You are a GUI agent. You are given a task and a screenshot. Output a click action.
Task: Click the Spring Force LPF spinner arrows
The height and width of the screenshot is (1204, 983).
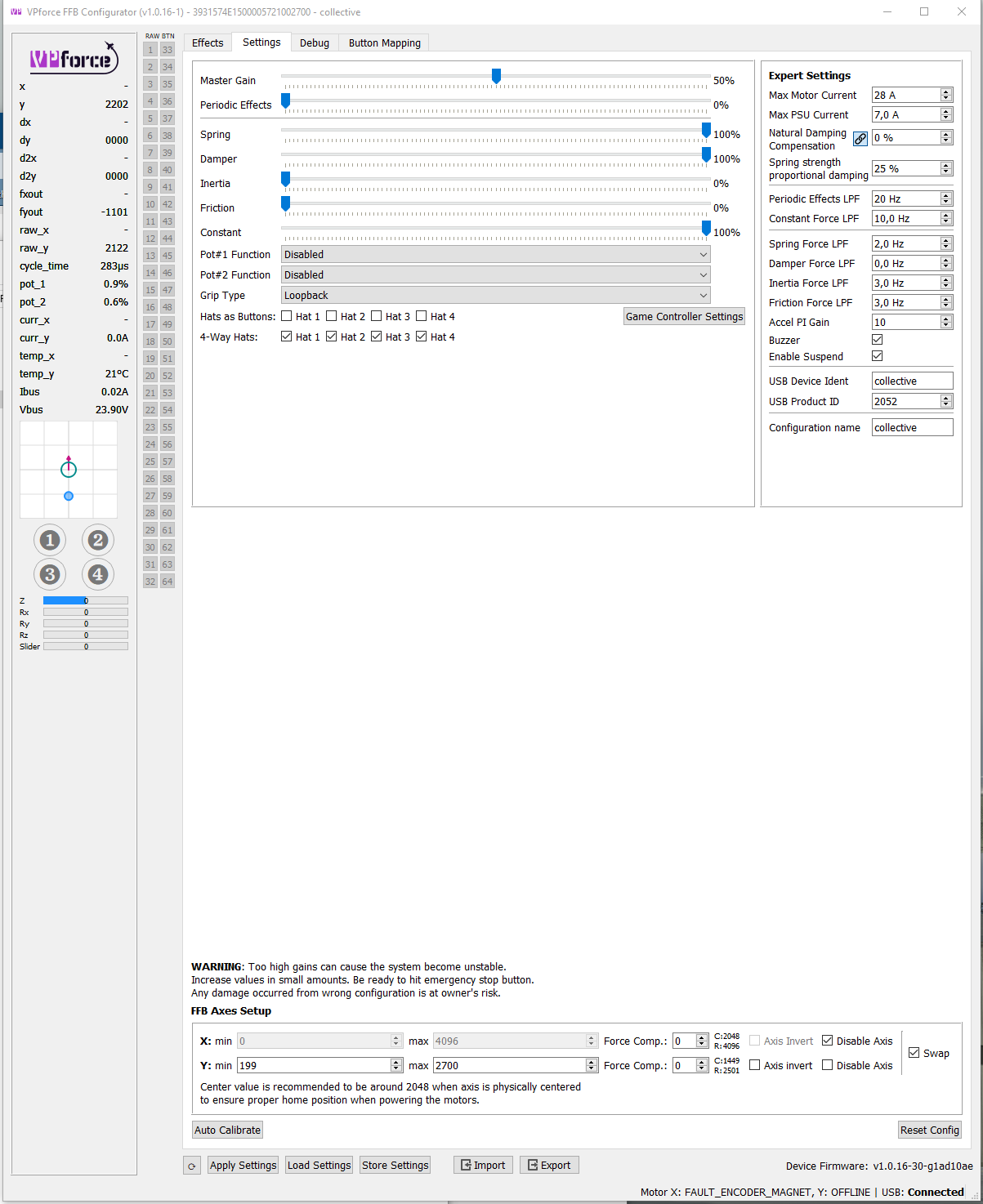pos(946,244)
